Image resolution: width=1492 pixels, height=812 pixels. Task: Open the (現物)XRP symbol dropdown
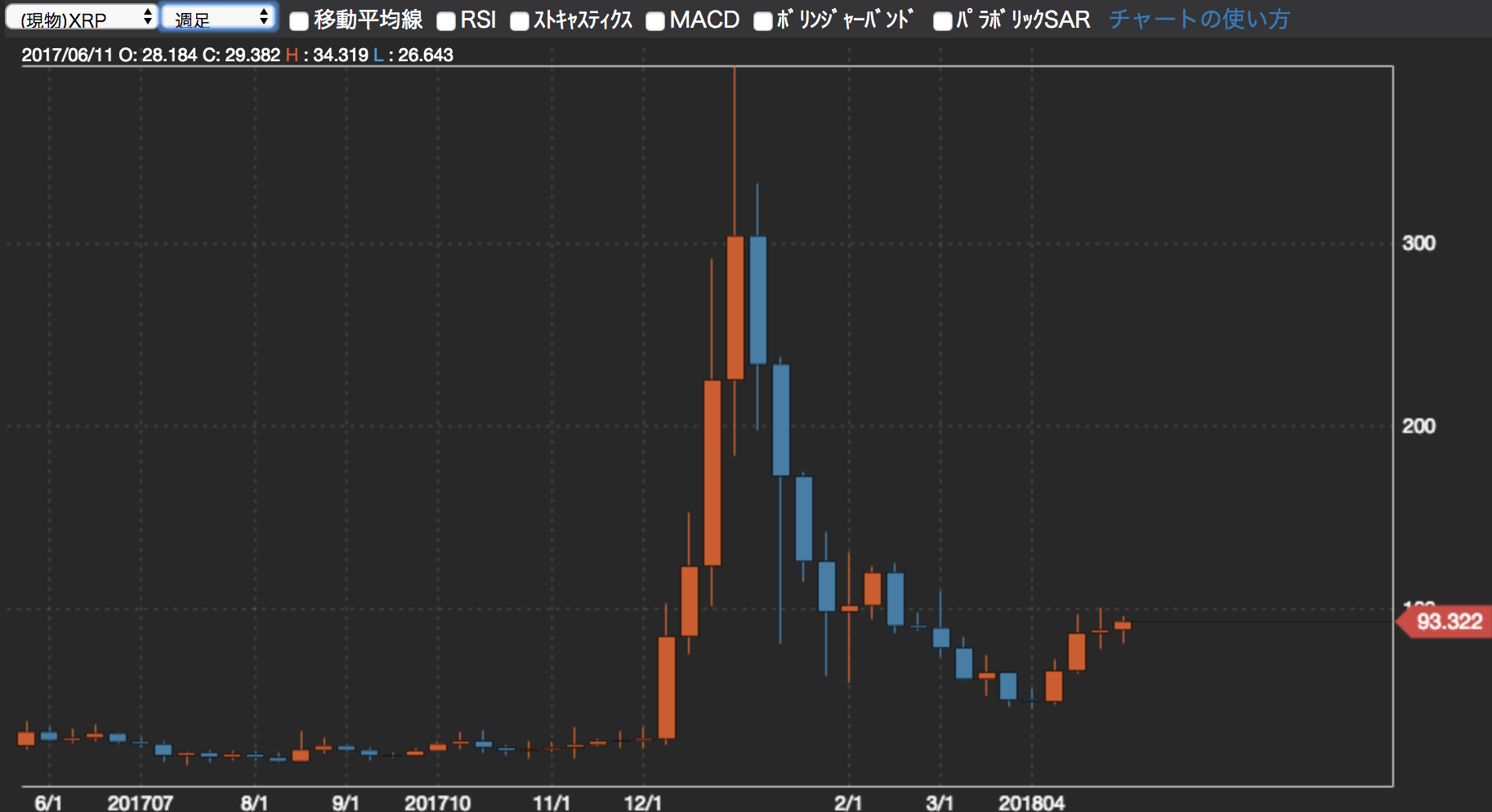point(81,17)
